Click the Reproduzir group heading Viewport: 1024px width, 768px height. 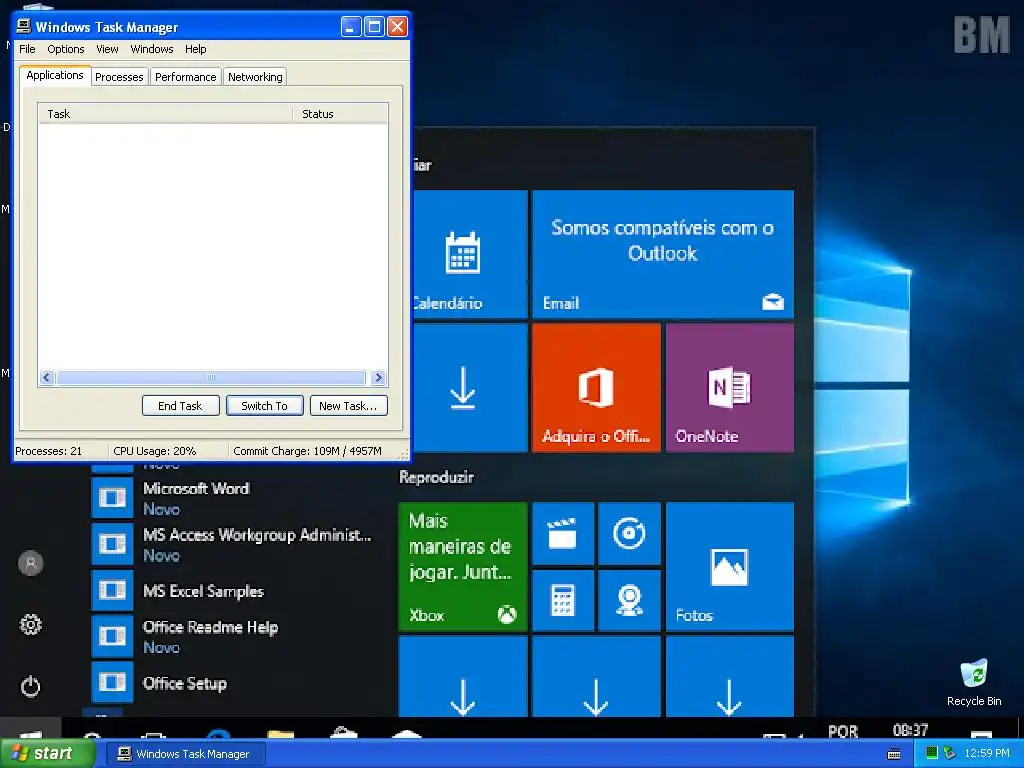click(x=436, y=477)
